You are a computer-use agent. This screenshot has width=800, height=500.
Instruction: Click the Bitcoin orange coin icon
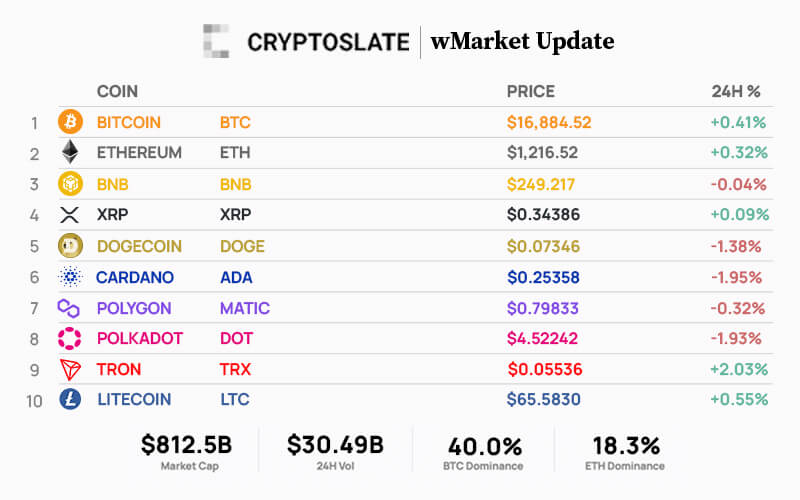point(70,122)
